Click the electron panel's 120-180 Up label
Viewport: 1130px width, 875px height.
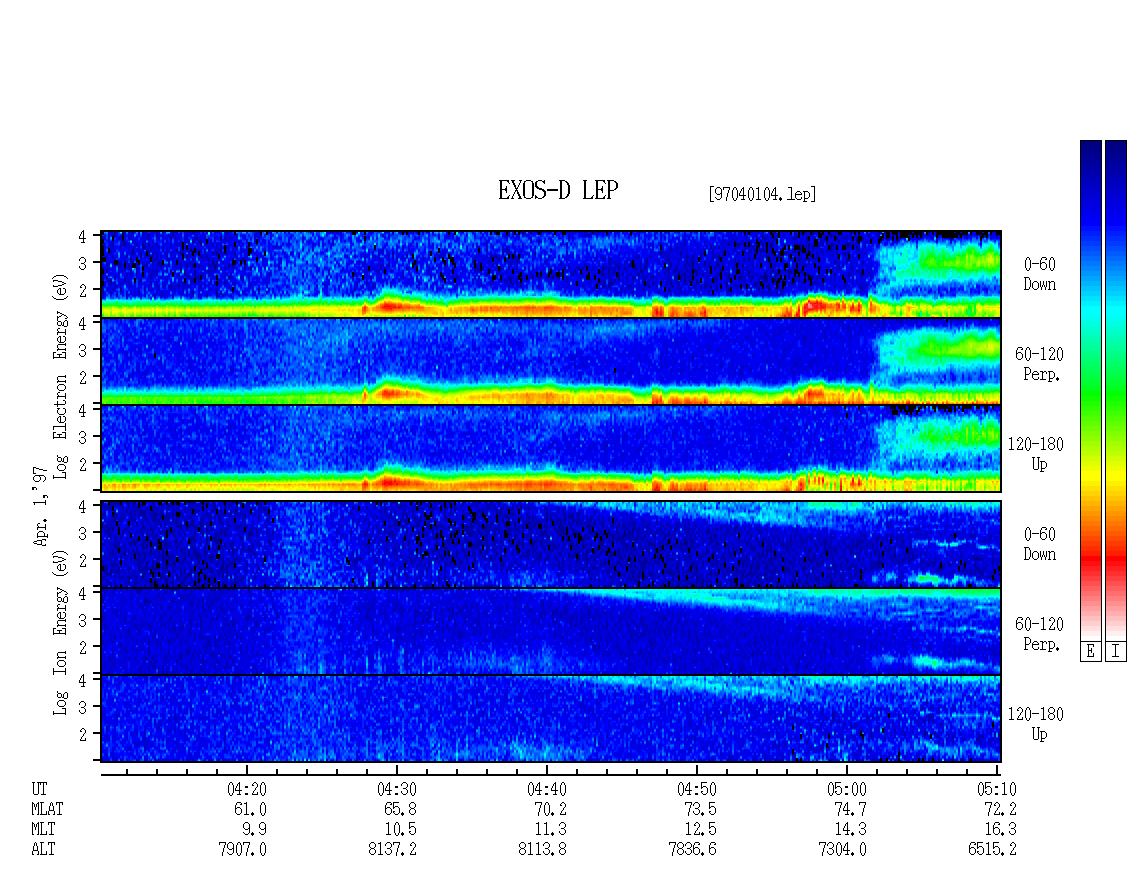pyautogui.click(x=1036, y=454)
